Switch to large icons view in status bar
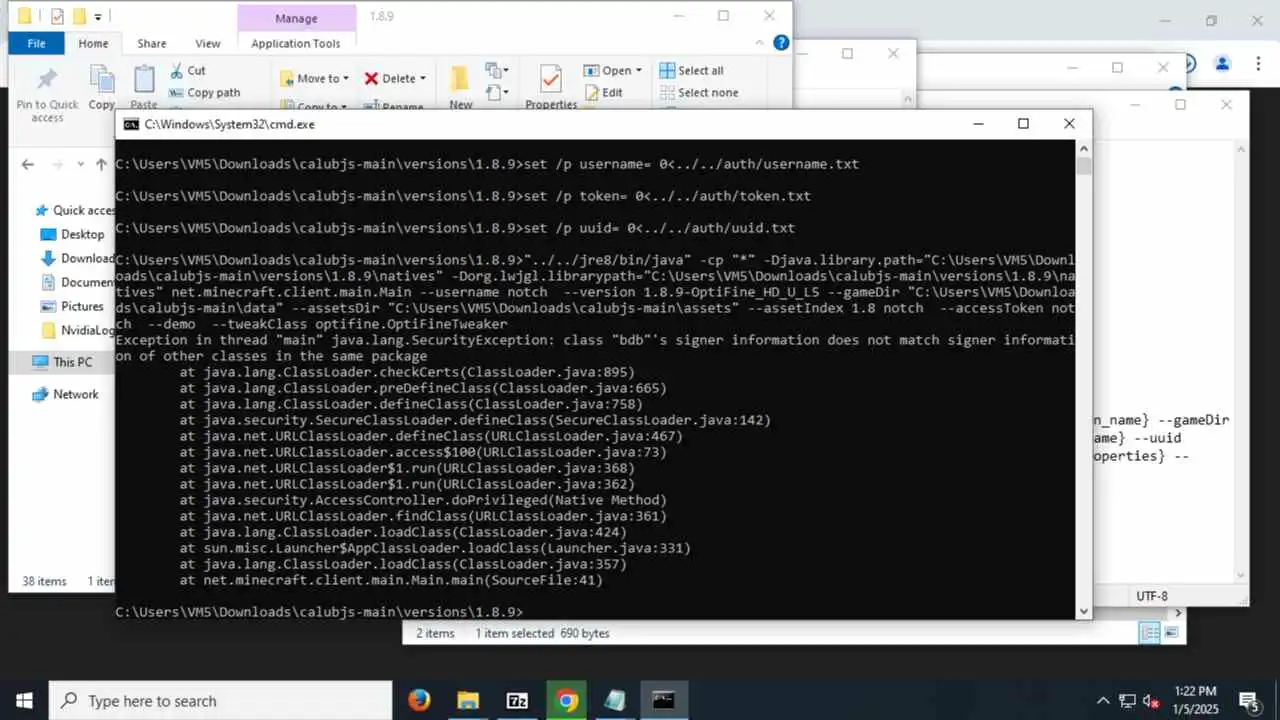Screen dimensions: 1280x720 pyautogui.click(x=1171, y=633)
